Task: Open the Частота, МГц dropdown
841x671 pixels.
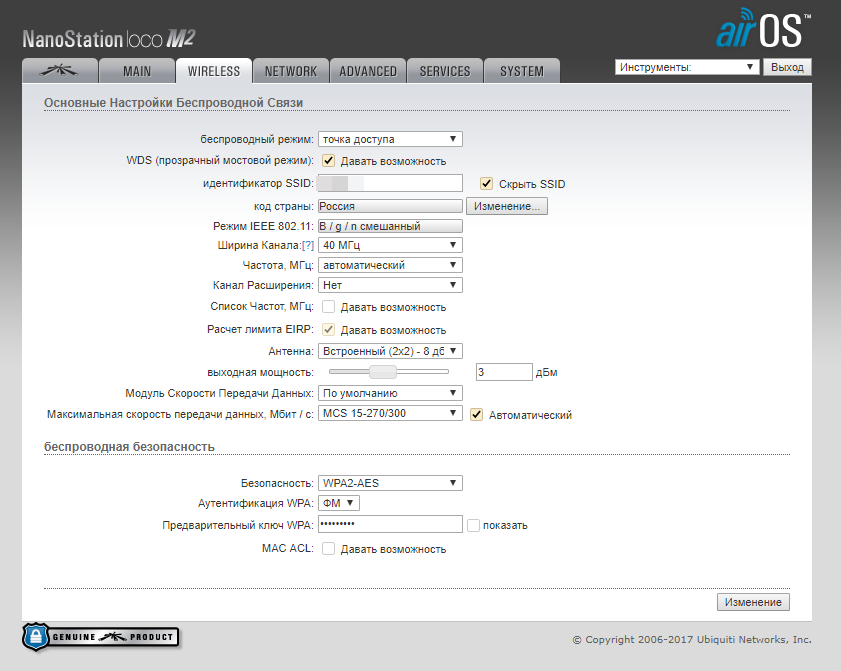Action: pos(390,265)
